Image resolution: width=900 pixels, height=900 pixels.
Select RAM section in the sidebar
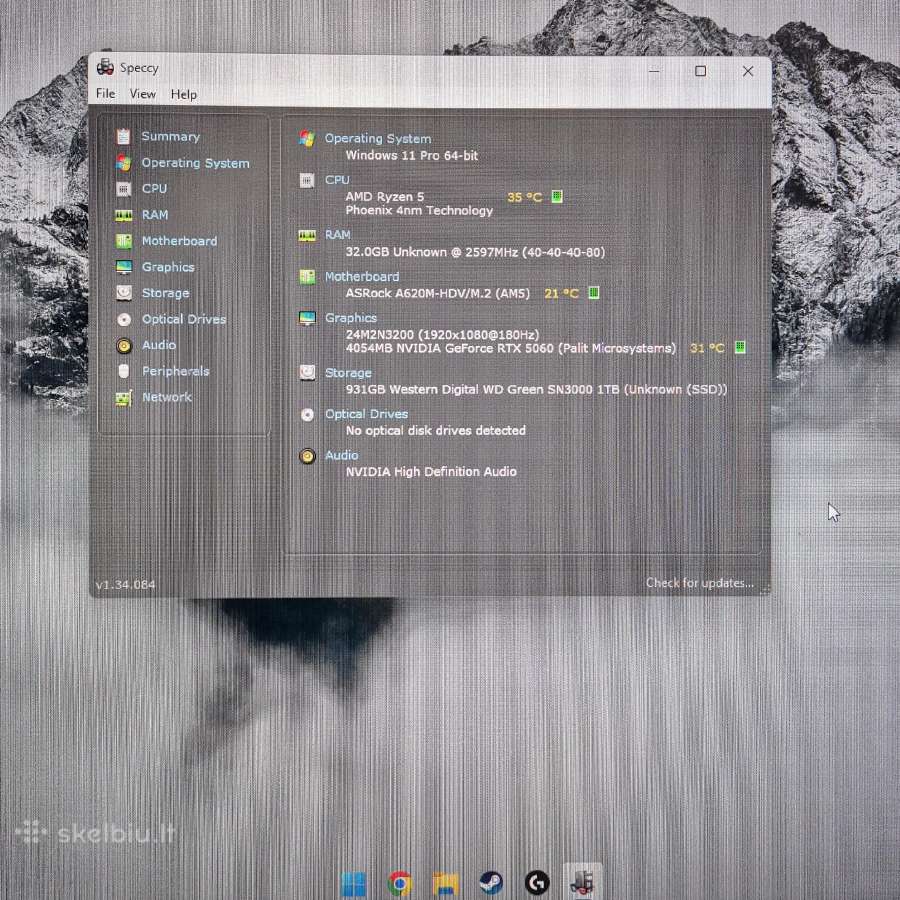pos(155,215)
